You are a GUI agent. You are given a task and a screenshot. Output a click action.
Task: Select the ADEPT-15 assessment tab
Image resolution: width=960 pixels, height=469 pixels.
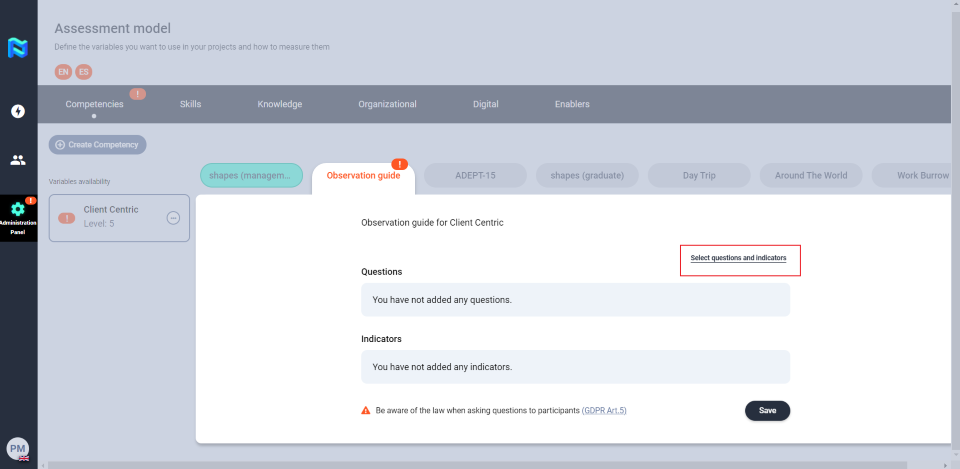click(x=475, y=175)
